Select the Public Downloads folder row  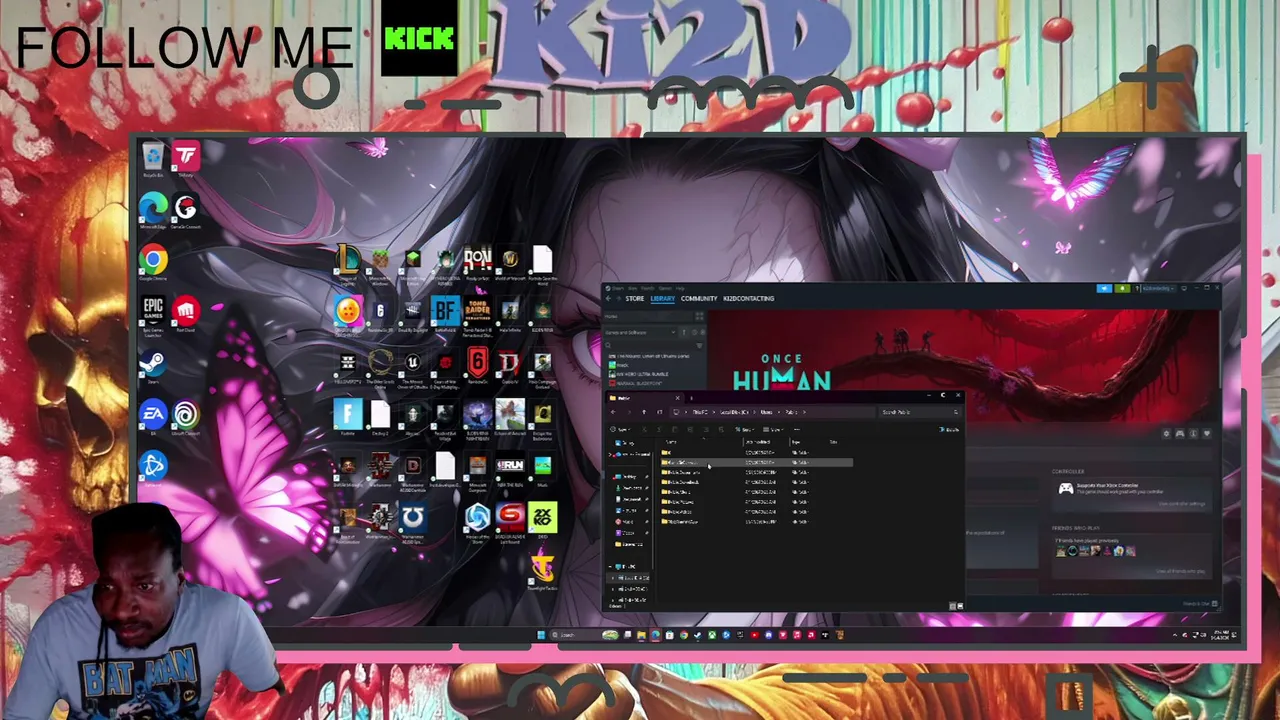point(756,482)
